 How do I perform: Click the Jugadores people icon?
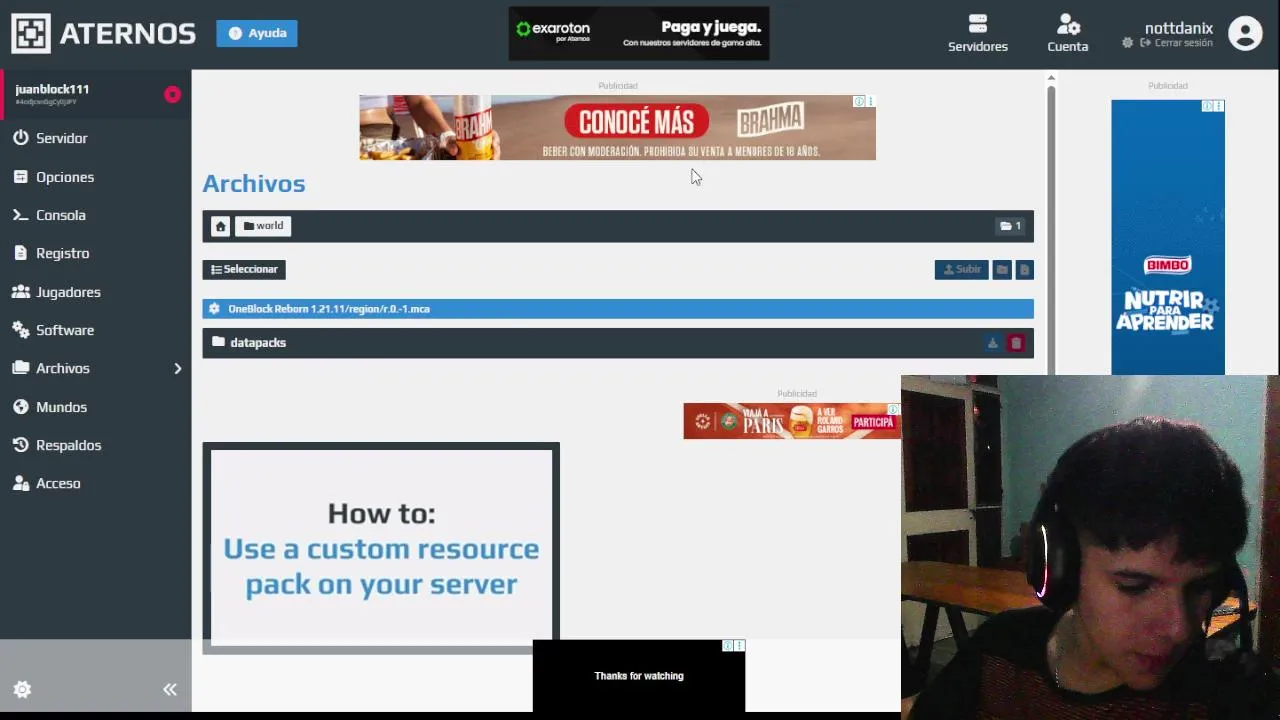(21, 292)
